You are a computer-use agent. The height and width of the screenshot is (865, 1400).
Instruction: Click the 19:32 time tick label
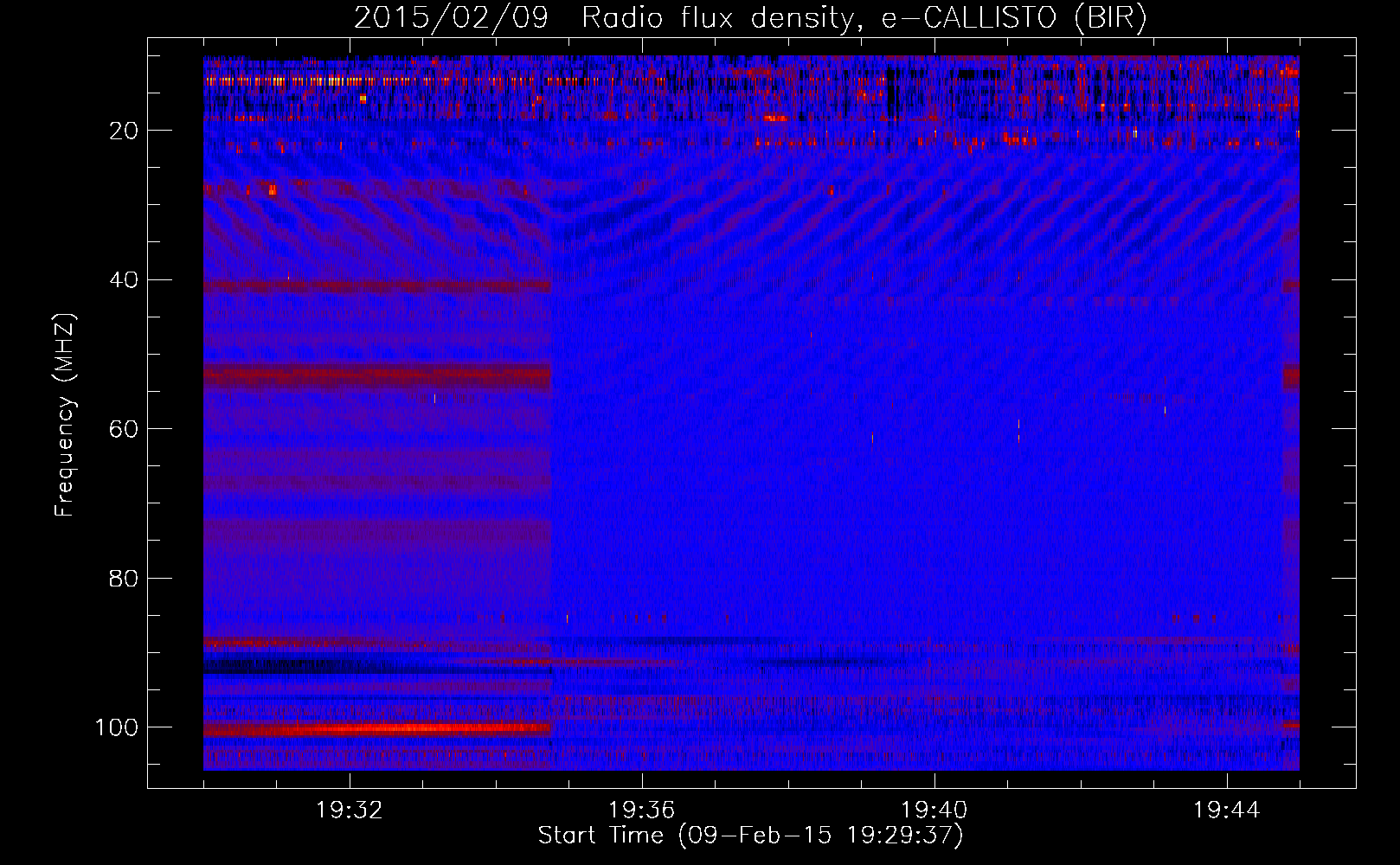(x=350, y=811)
